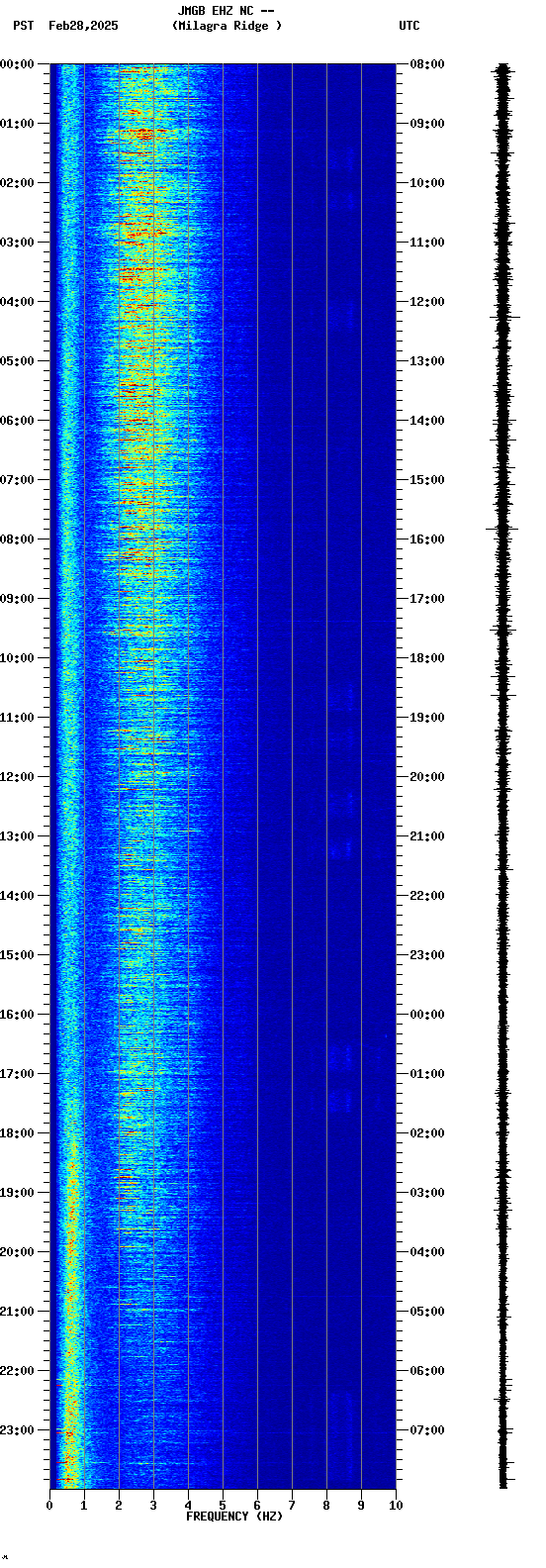Click the 16:00 UTC time label

click(x=427, y=539)
